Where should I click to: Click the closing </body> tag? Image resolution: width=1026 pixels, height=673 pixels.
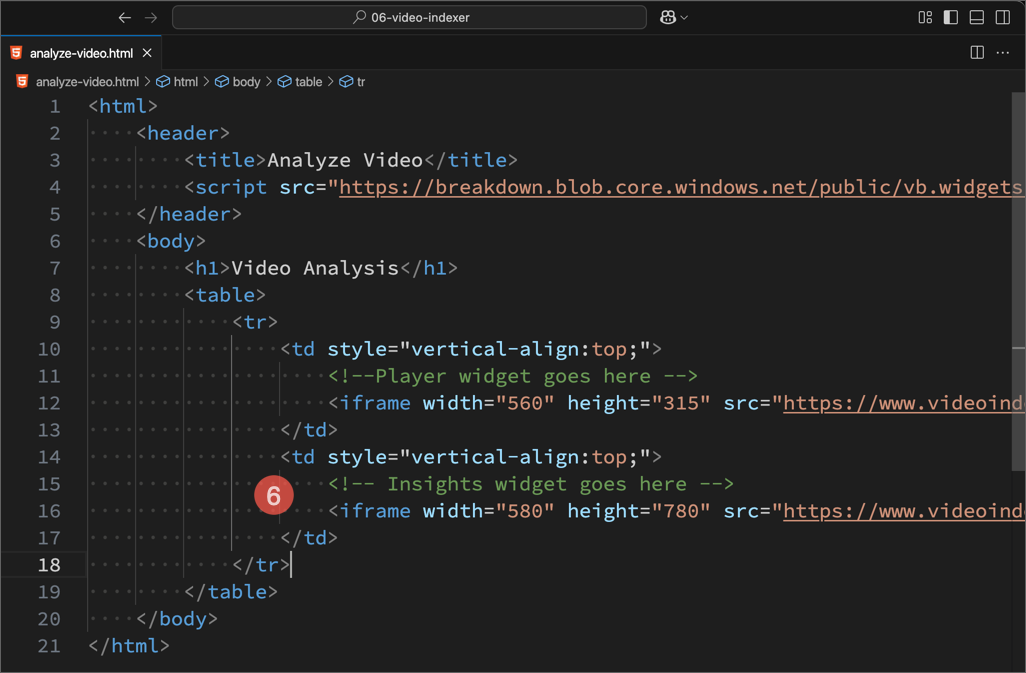(x=177, y=619)
